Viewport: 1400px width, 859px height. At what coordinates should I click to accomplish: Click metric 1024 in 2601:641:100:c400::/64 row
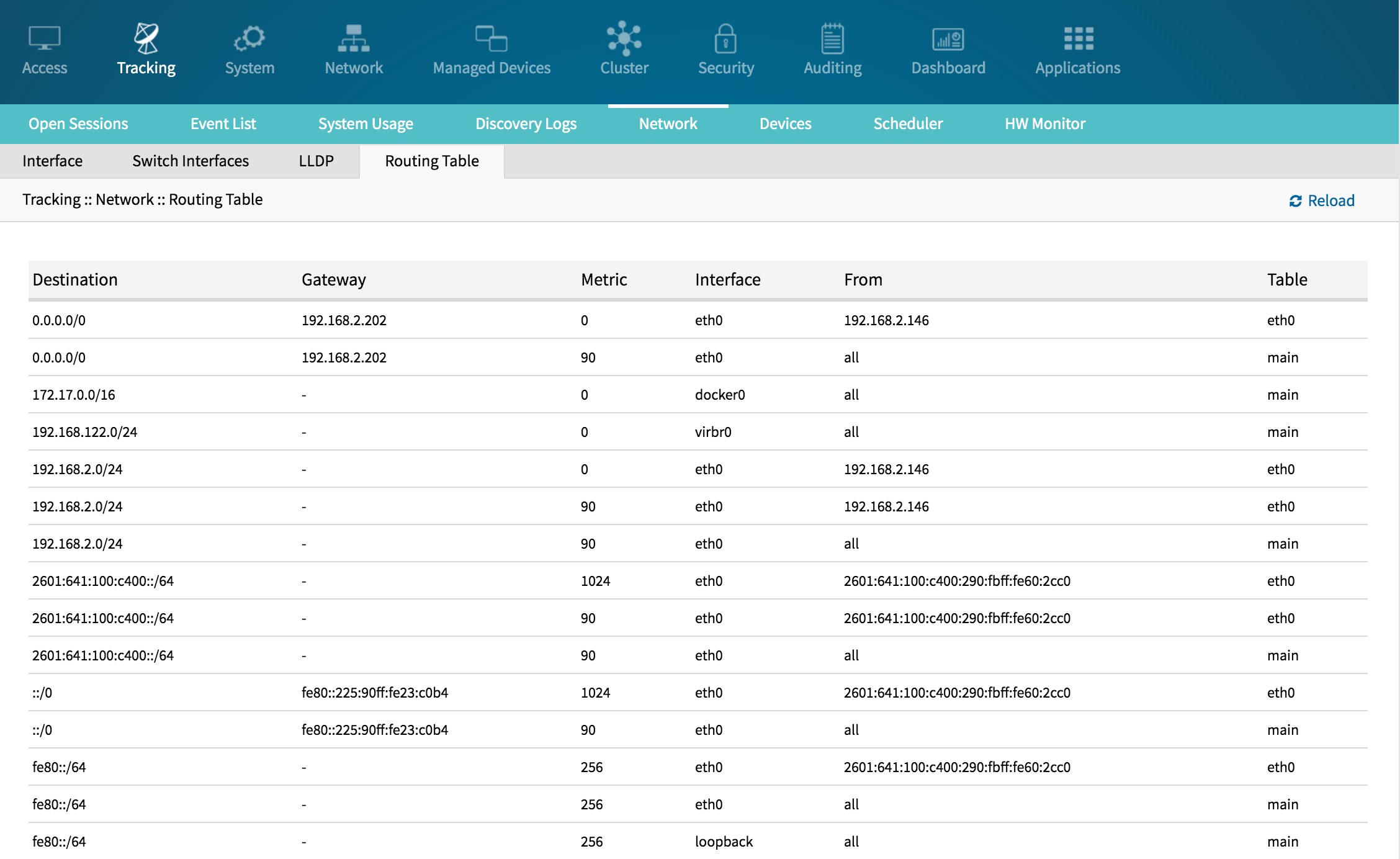point(595,581)
